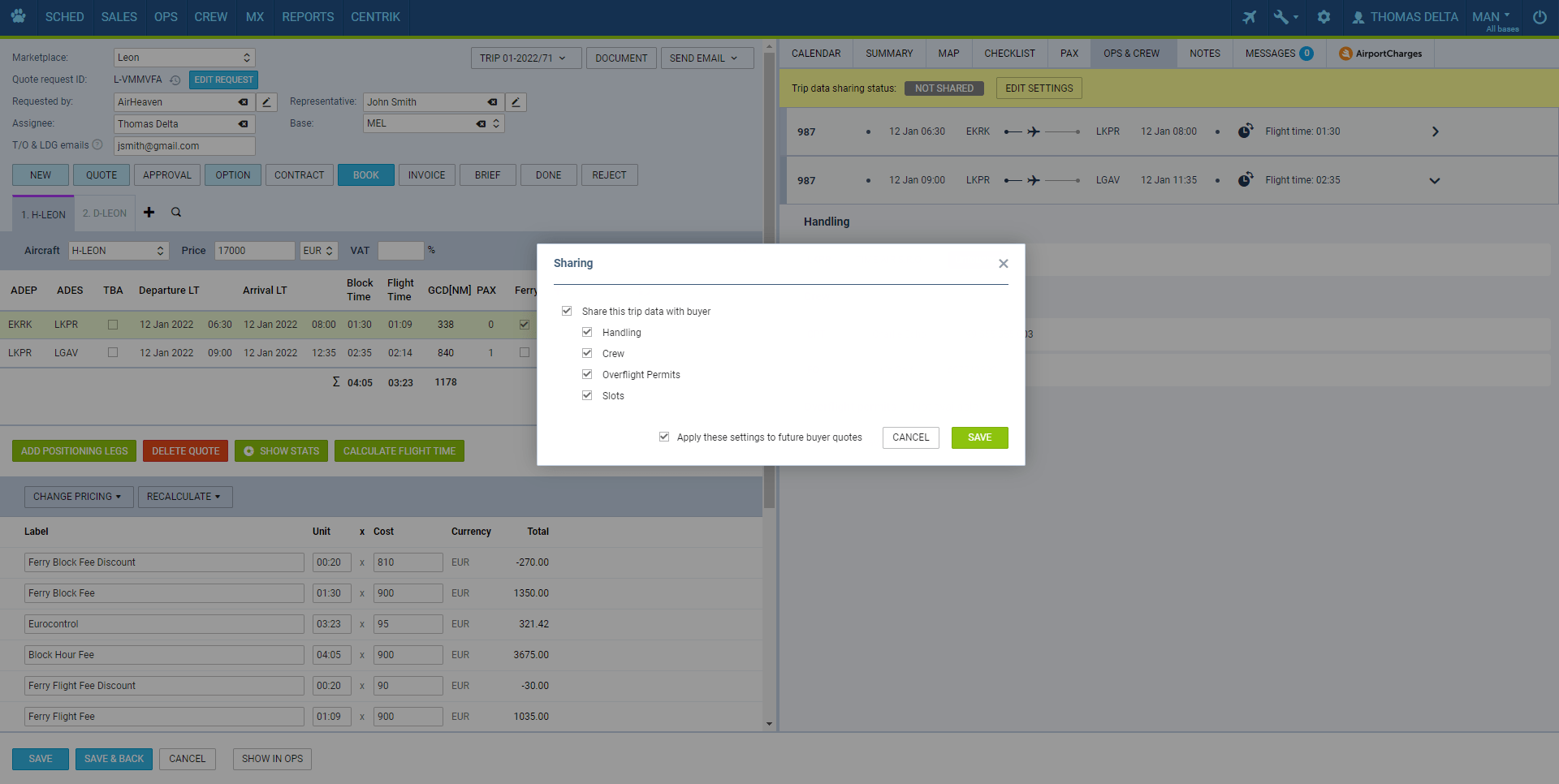
Task: Expand the TRIP 01-2022/71 dropdown
Action: [525, 58]
